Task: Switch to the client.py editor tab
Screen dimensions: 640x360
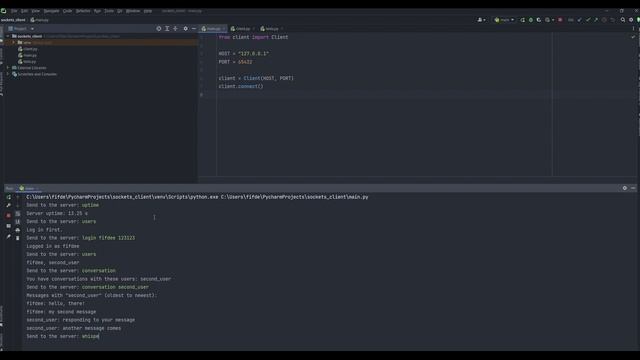Action: coord(242,29)
